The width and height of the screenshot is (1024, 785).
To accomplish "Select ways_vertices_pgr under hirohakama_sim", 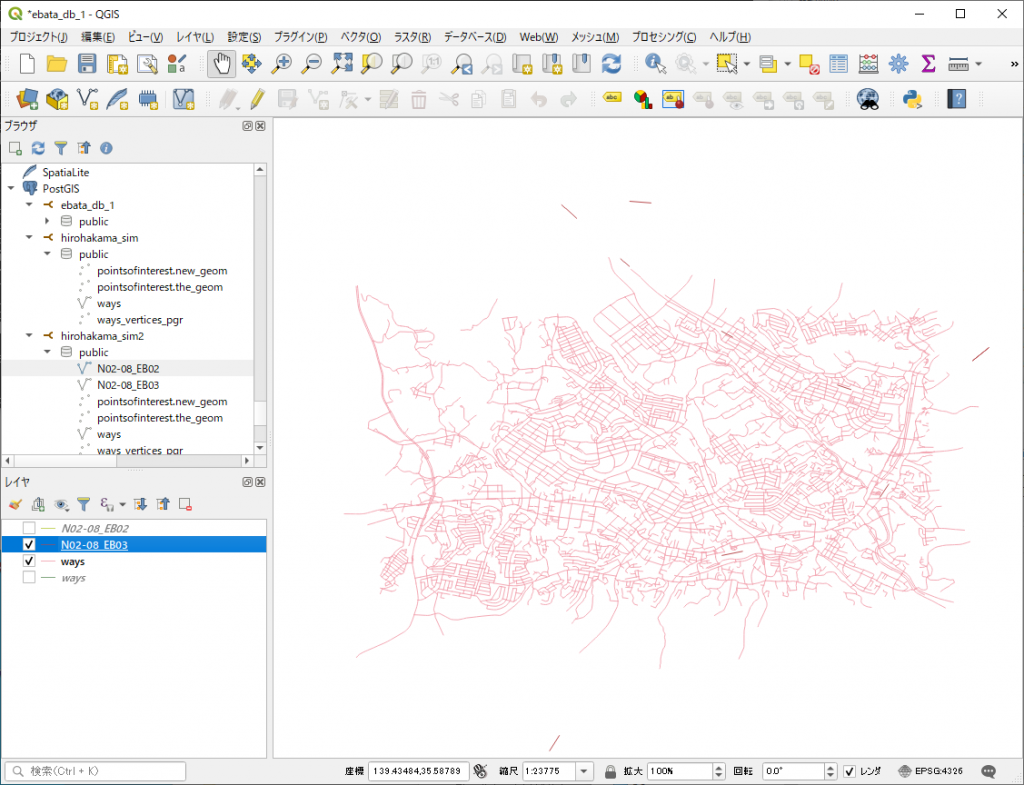I will coord(140,320).
